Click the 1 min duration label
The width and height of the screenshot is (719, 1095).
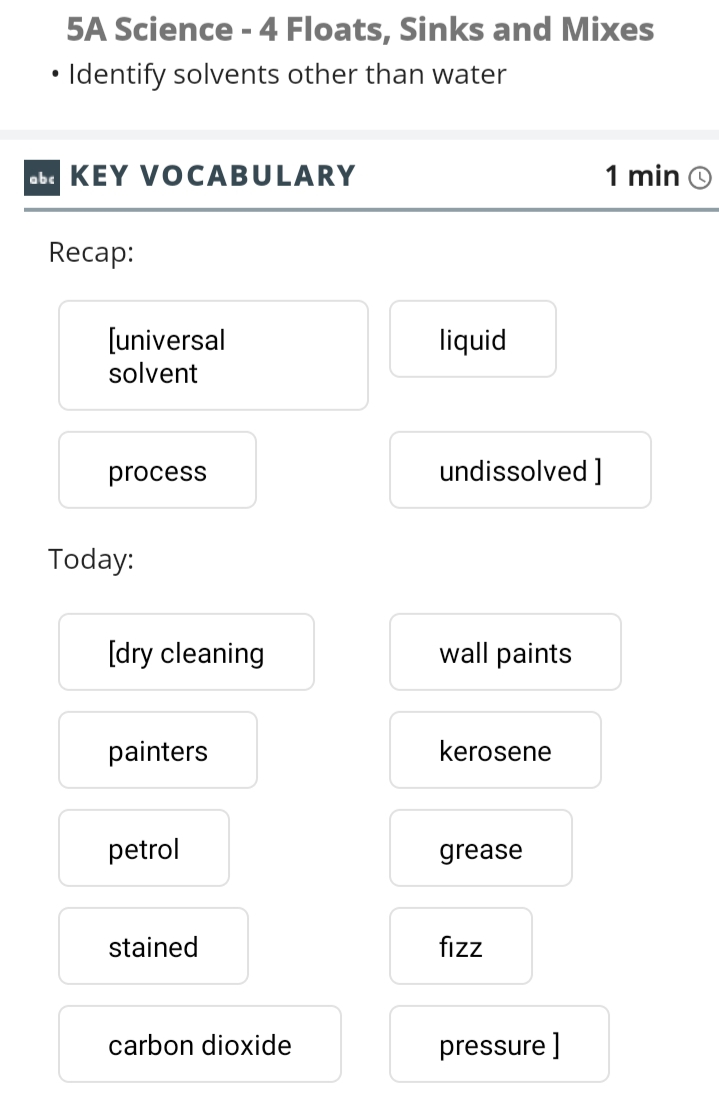pyautogui.click(x=642, y=176)
